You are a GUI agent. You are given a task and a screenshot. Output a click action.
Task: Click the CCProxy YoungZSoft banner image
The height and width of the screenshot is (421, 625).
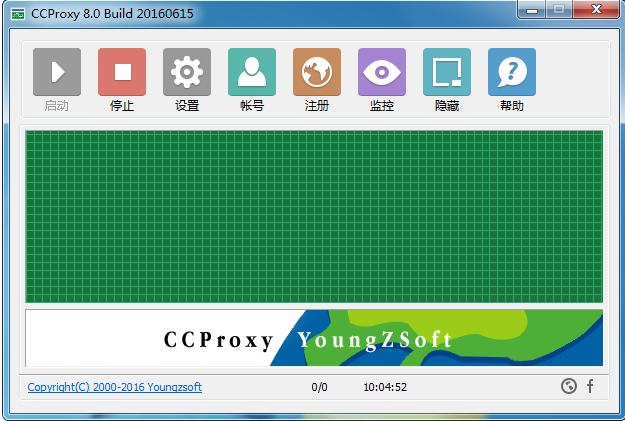pos(314,338)
